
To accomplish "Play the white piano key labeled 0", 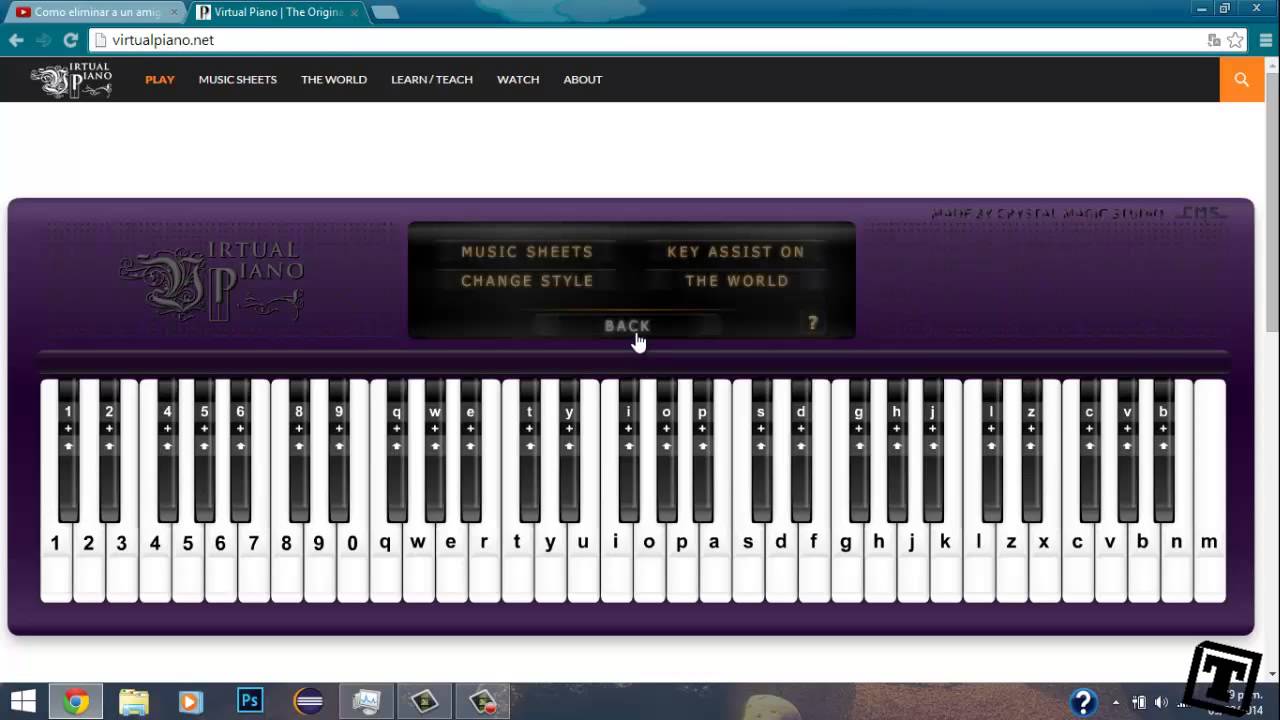I will [352, 565].
